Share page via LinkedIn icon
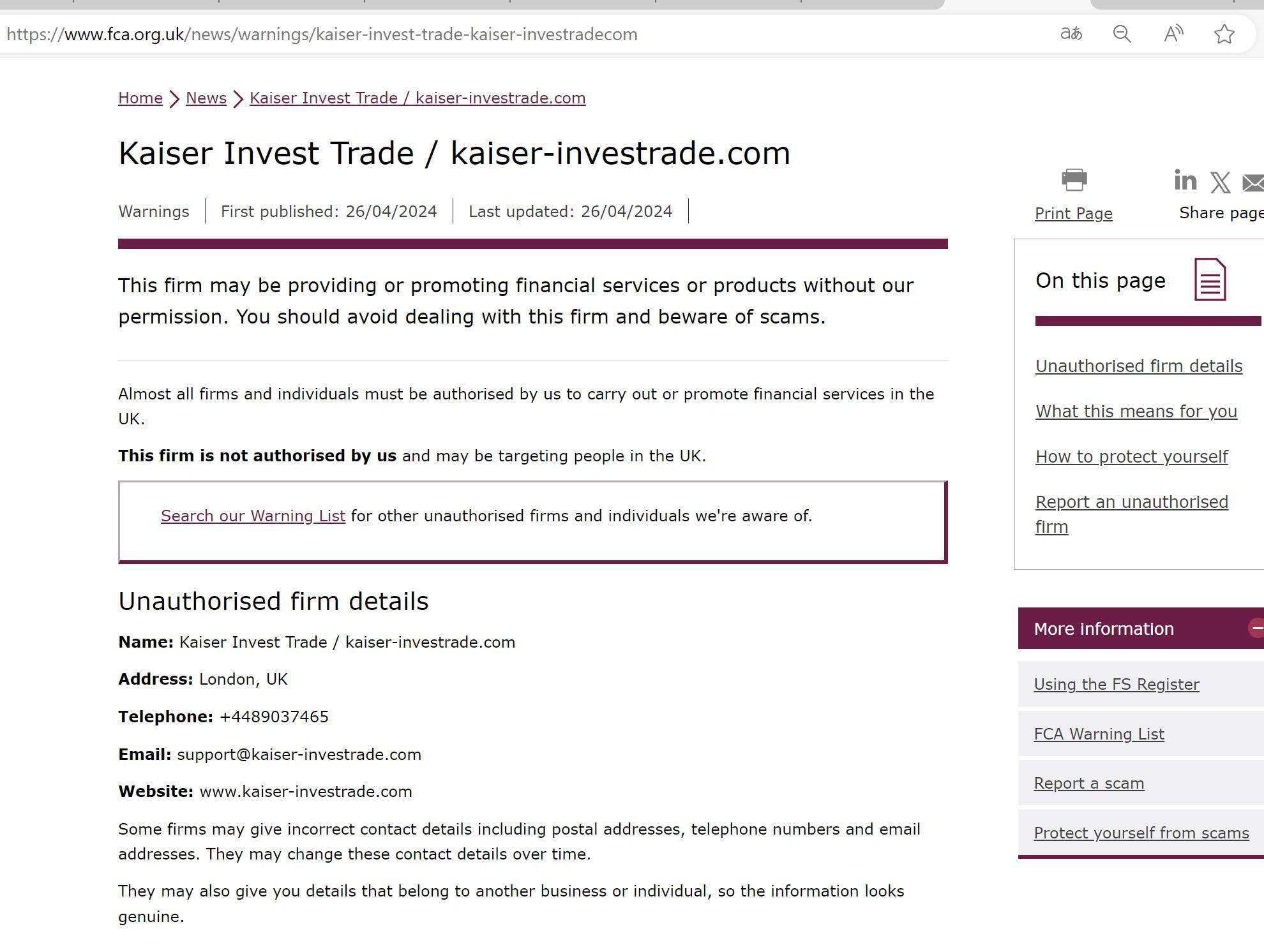Viewport: 1264px width, 952px height. [1185, 181]
